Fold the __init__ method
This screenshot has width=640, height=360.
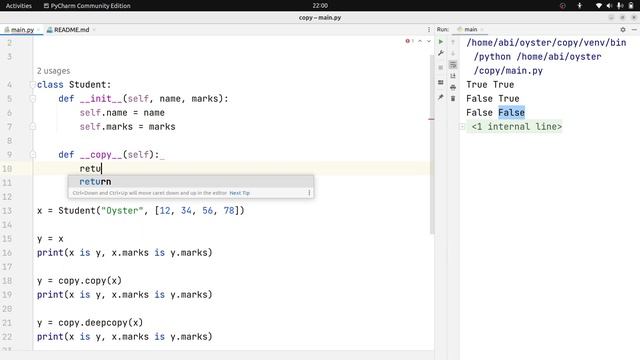tap(33, 98)
